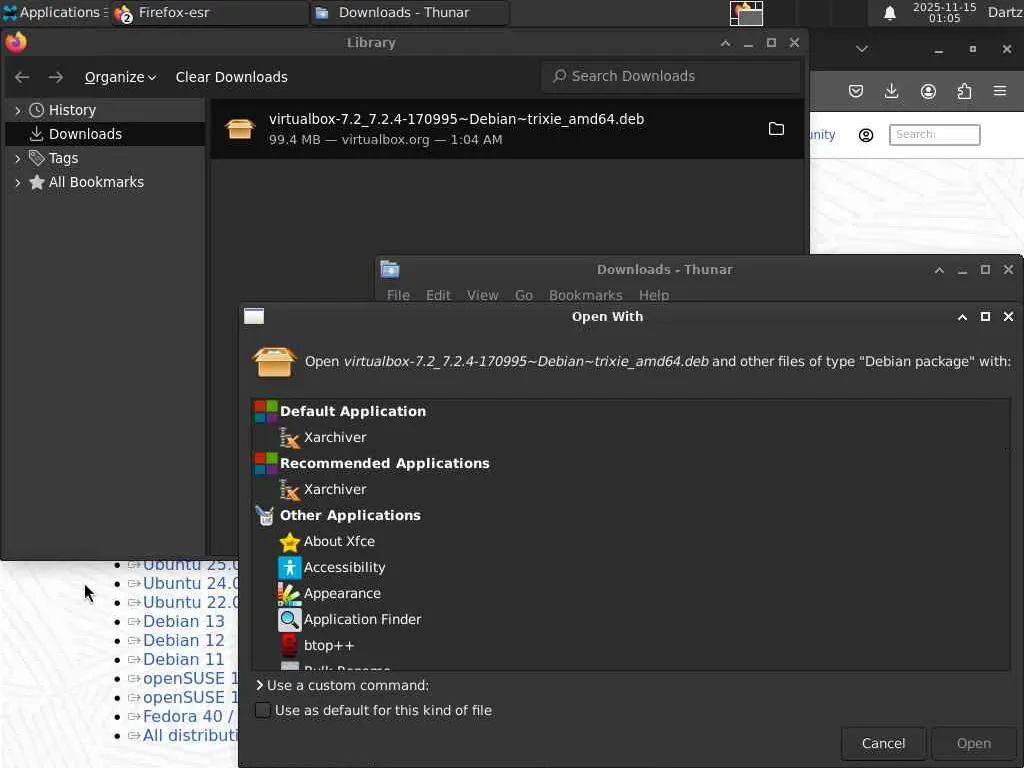Select the virtualbox deb download entry
The image size is (1024, 768).
click(507, 129)
